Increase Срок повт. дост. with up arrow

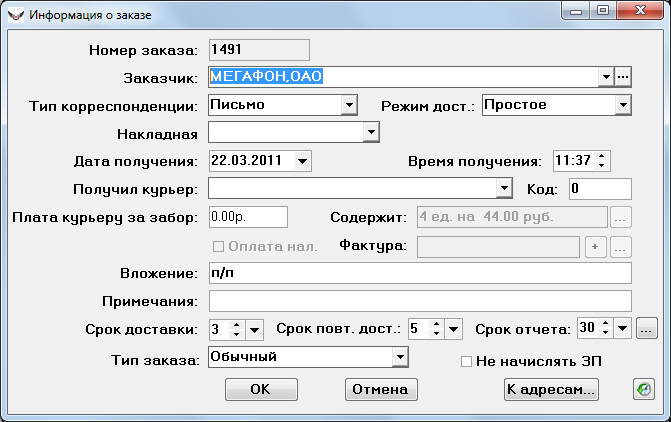(x=436, y=325)
